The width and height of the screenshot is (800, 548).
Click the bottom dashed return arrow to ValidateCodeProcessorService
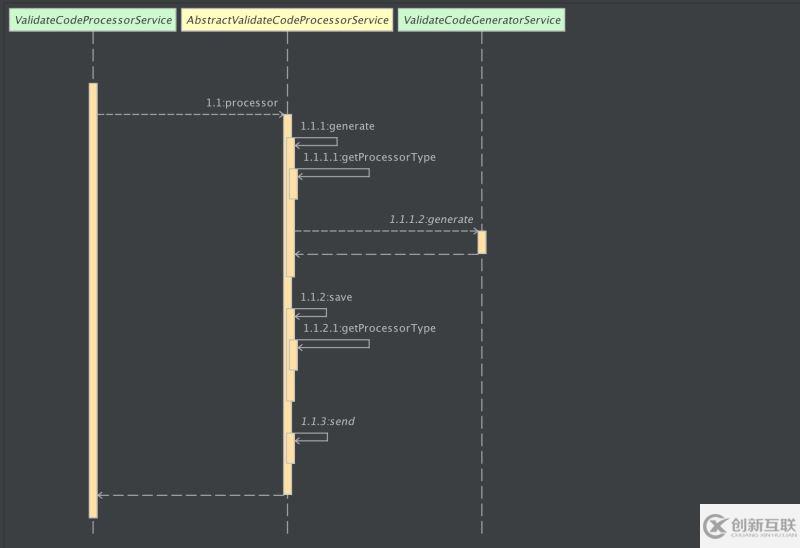pos(191,495)
